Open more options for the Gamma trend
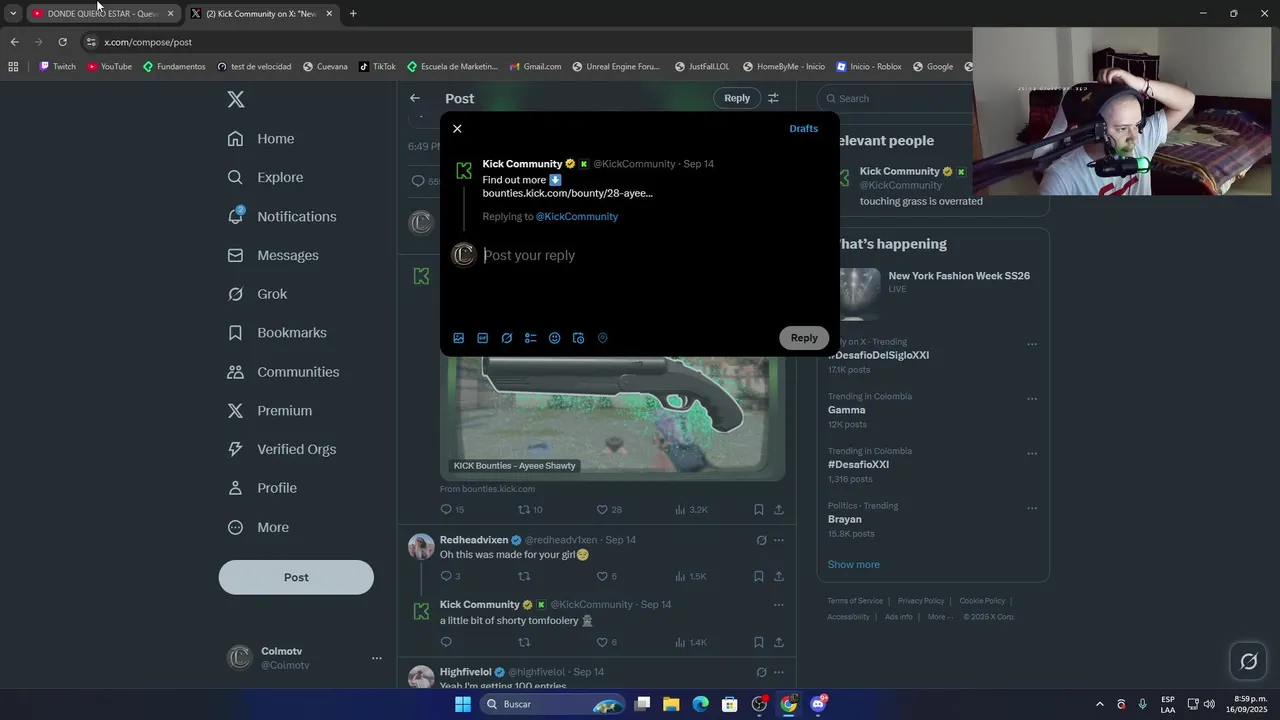The height and width of the screenshot is (720, 1280). tap(1032, 399)
